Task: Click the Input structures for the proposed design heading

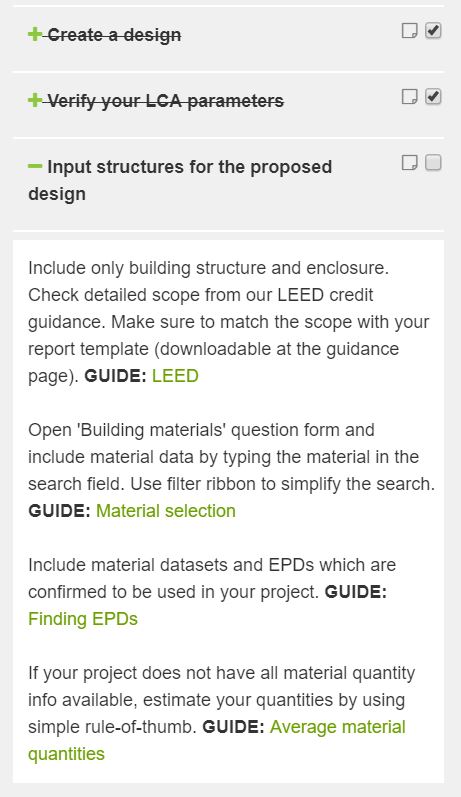Action: coord(180,180)
